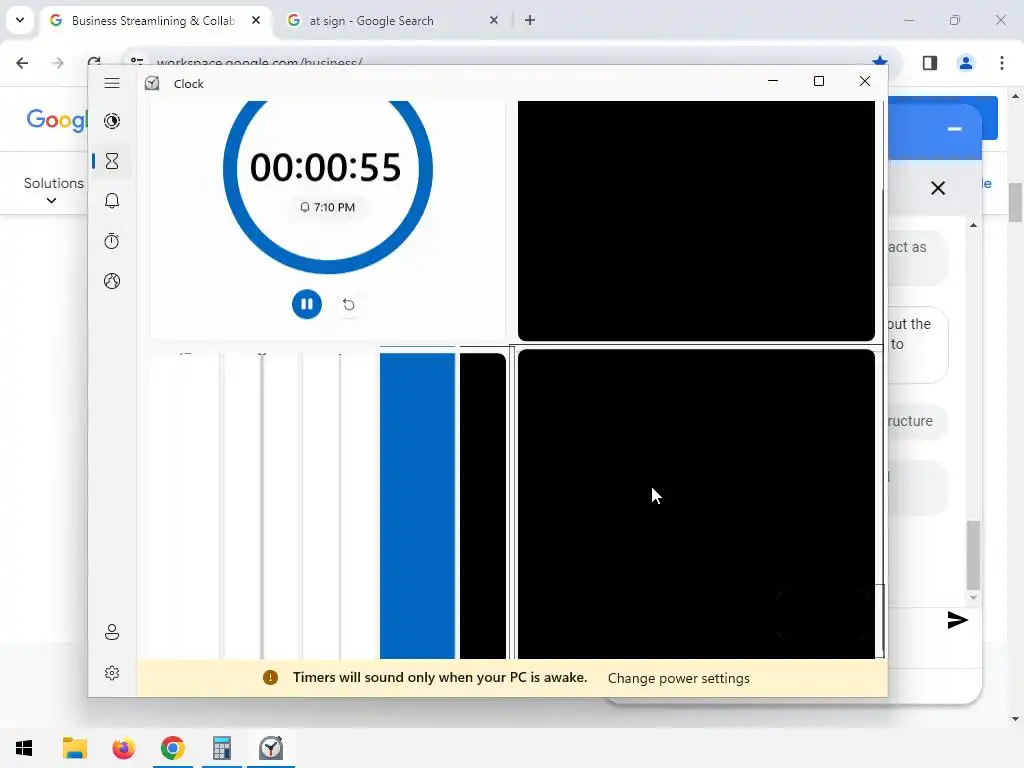Open Chrome tab search dropdown
The width and height of the screenshot is (1024, 768).
(20, 20)
